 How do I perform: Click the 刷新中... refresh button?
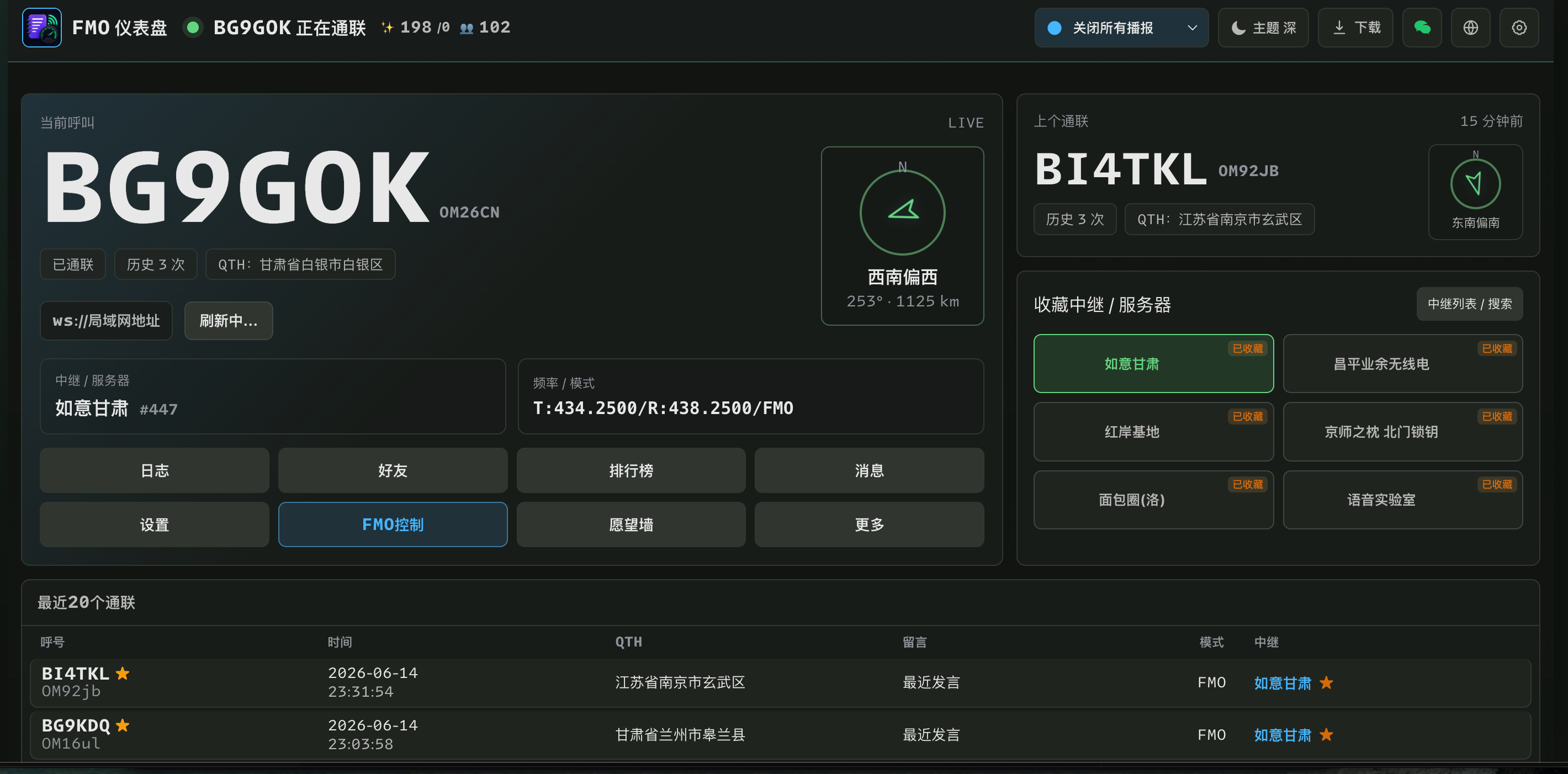click(x=228, y=321)
